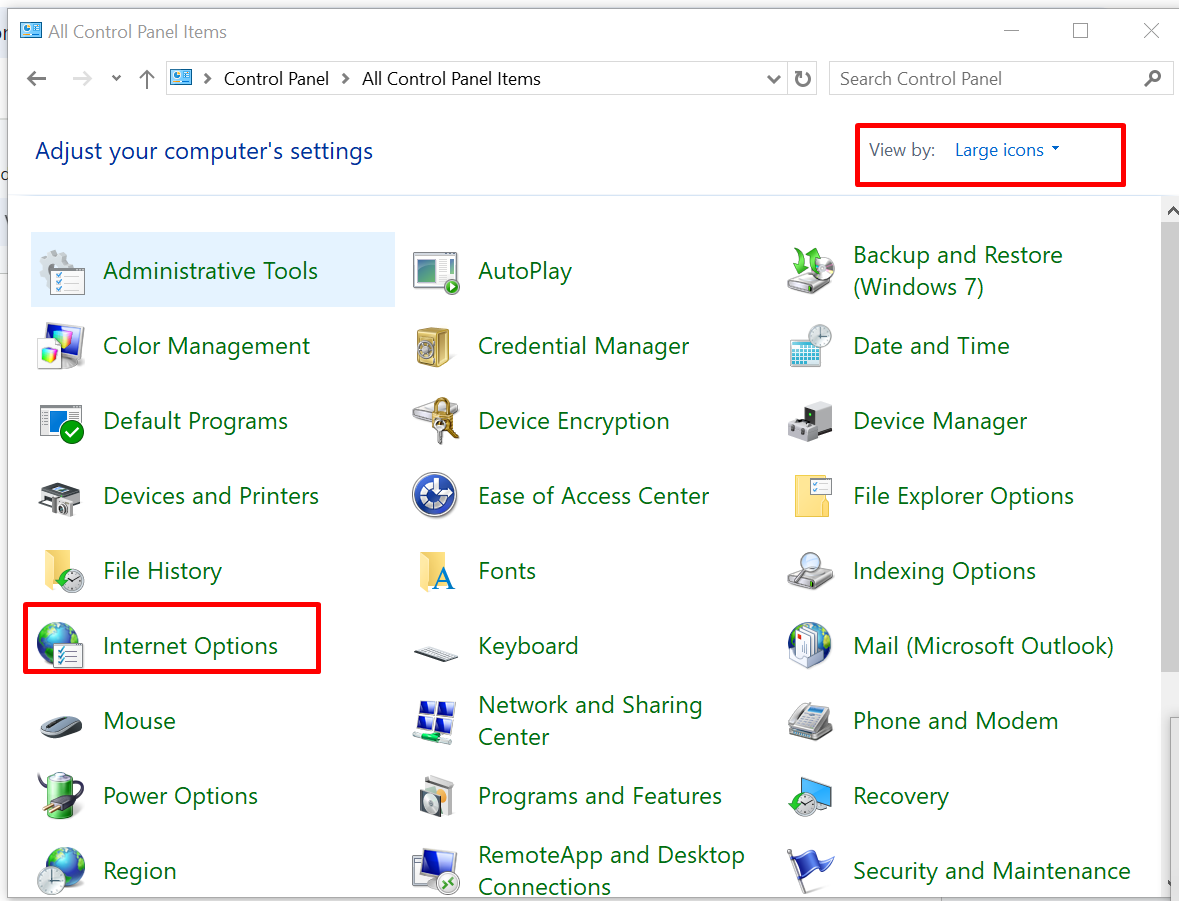
Task: Open the Security and Maintenance flag icon
Action: [x=810, y=871]
